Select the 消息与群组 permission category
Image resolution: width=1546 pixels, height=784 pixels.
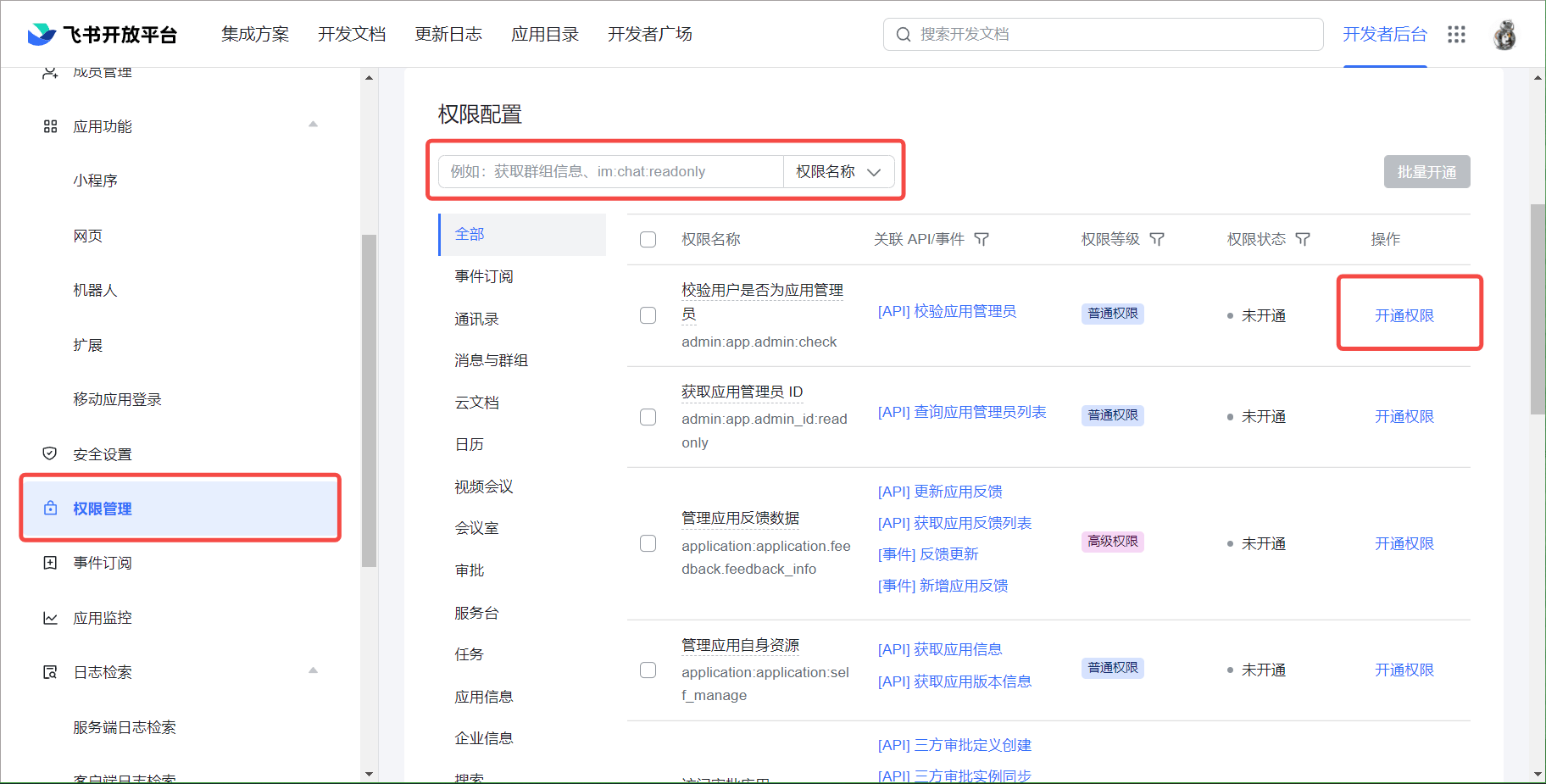pyautogui.click(x=491, y=360)
